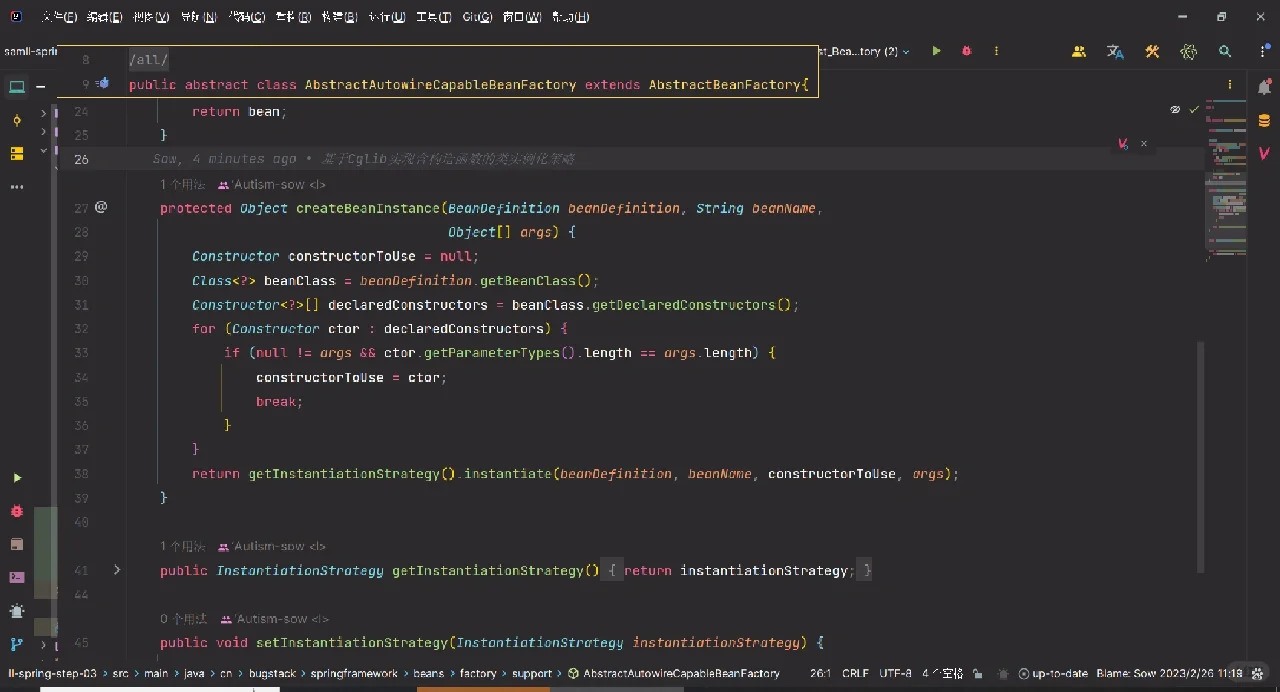Viewport: 1280px width, 692px height.
Task: Click the editor vertical scrollbar
Action: pos(1200,457)
